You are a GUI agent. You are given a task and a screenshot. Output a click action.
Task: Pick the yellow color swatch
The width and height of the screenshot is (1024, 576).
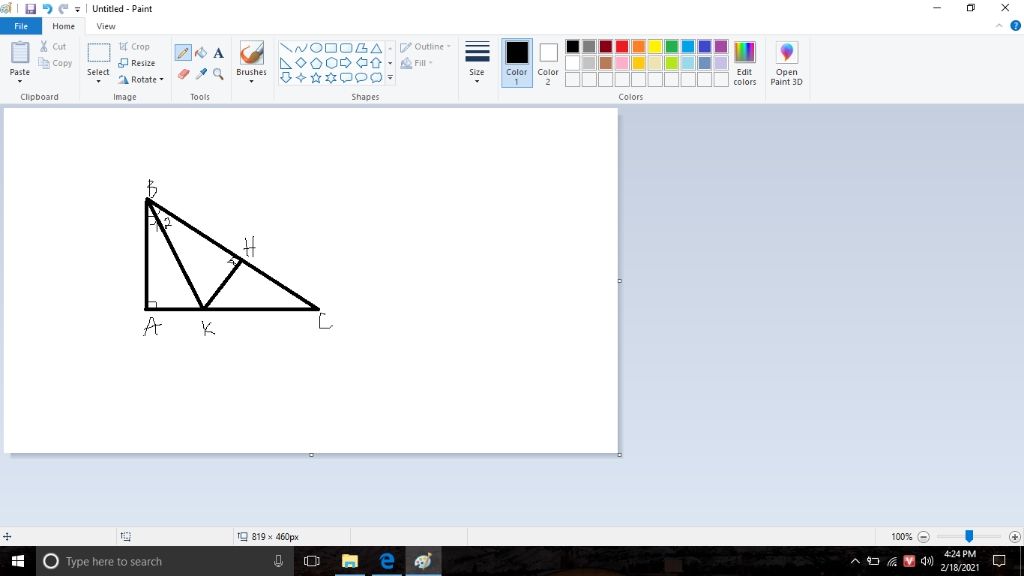pyautogui.click(x=655, y=46)
